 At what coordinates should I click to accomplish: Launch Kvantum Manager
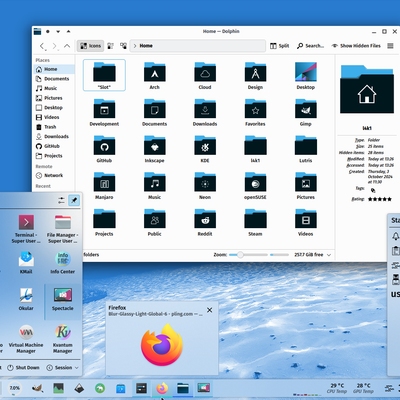pyautogui.click(x=63, y=339)
